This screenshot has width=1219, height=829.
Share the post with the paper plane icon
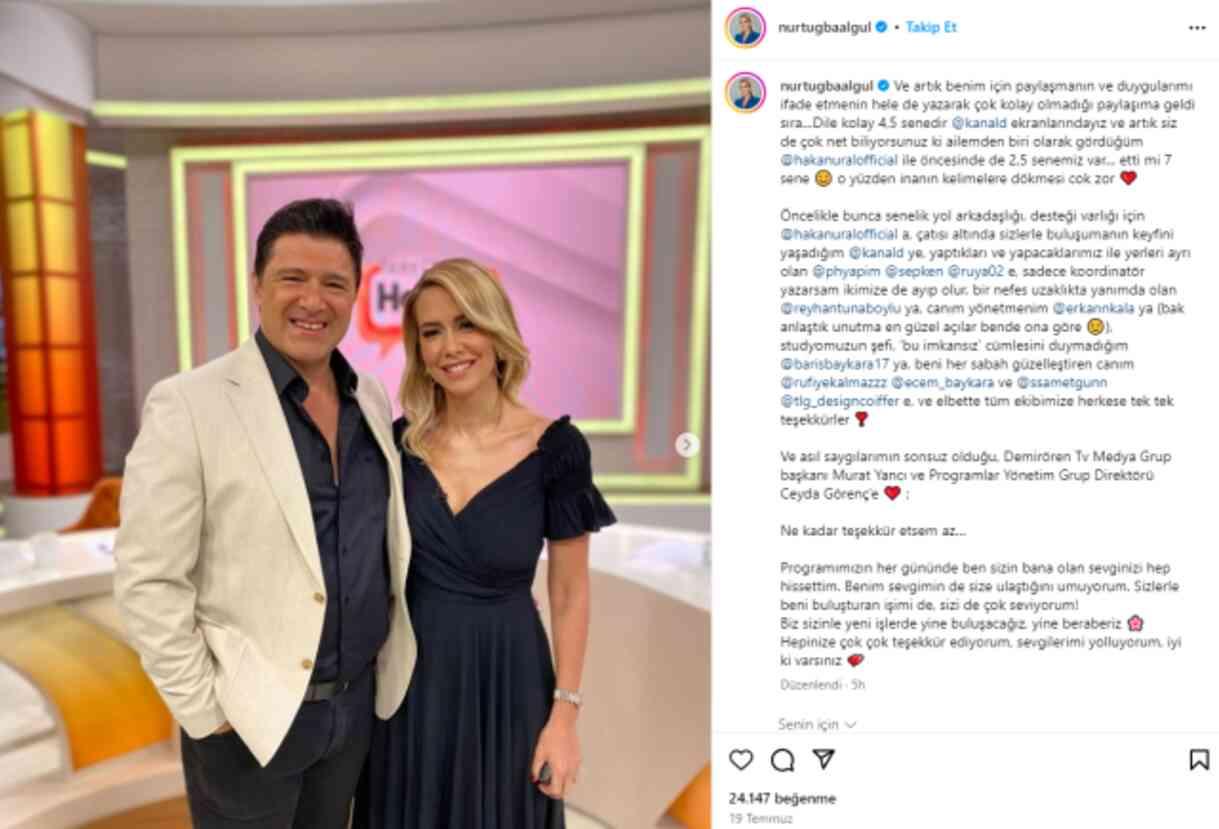pyautogui.click(x=823, y=759)
